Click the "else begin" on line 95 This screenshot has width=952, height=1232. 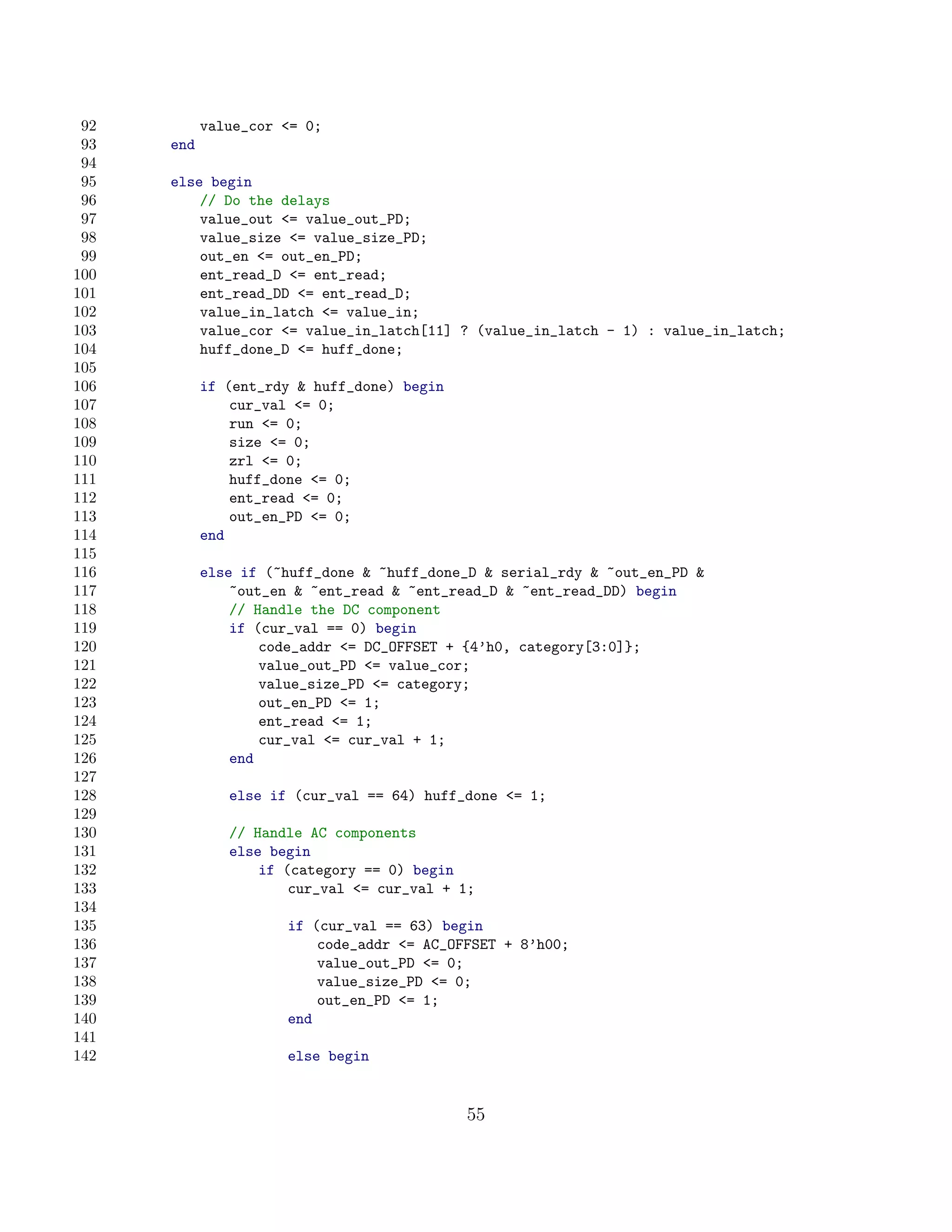click(x=212, y=182)
